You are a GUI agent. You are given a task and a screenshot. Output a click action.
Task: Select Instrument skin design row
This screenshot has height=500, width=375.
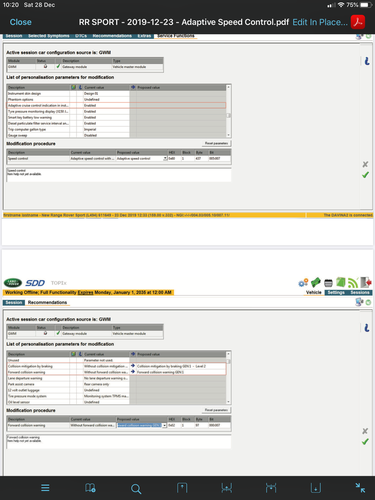tap(117, 93)
